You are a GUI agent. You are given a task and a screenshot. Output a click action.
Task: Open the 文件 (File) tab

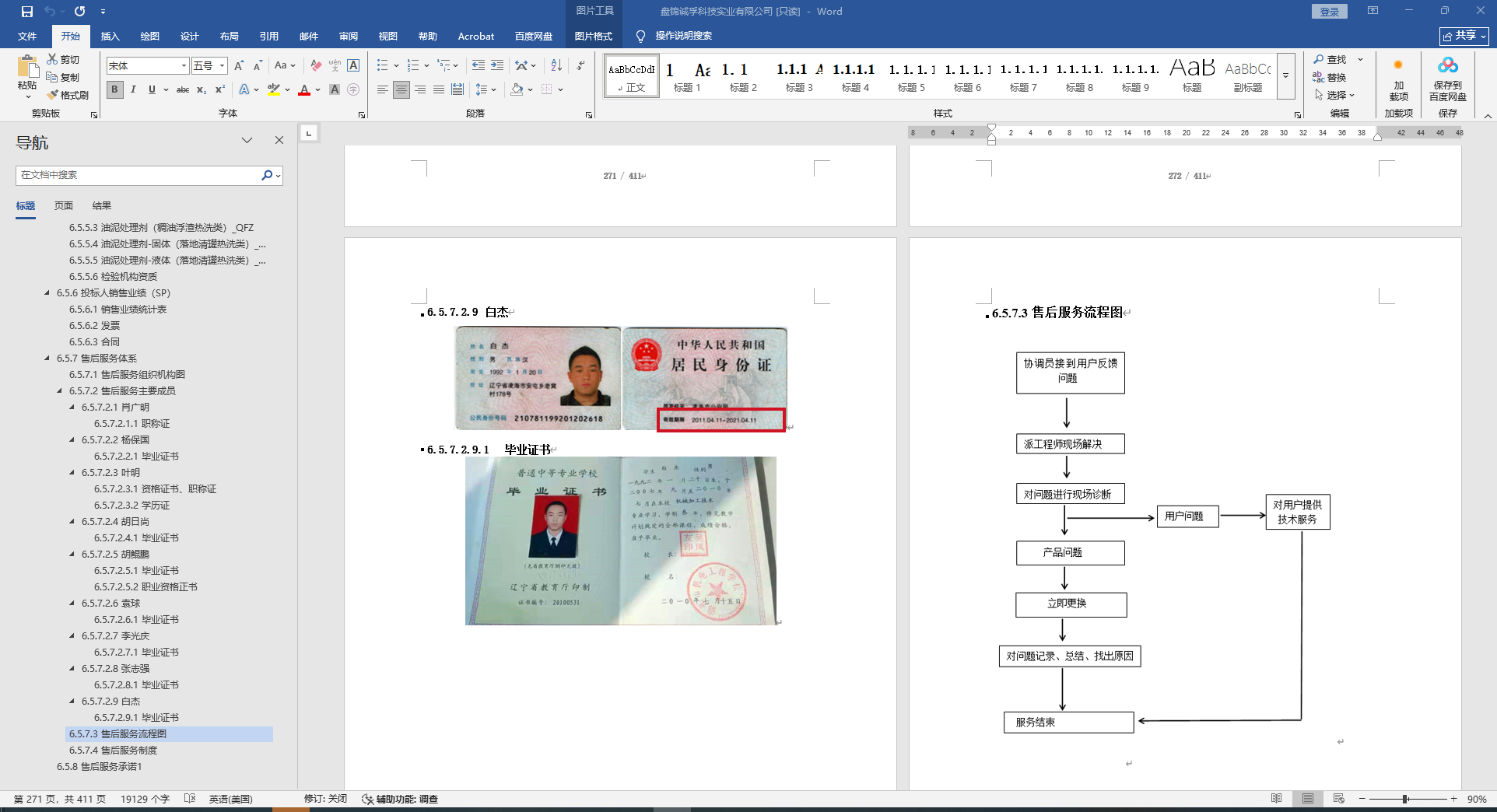(x=27, y=37)
